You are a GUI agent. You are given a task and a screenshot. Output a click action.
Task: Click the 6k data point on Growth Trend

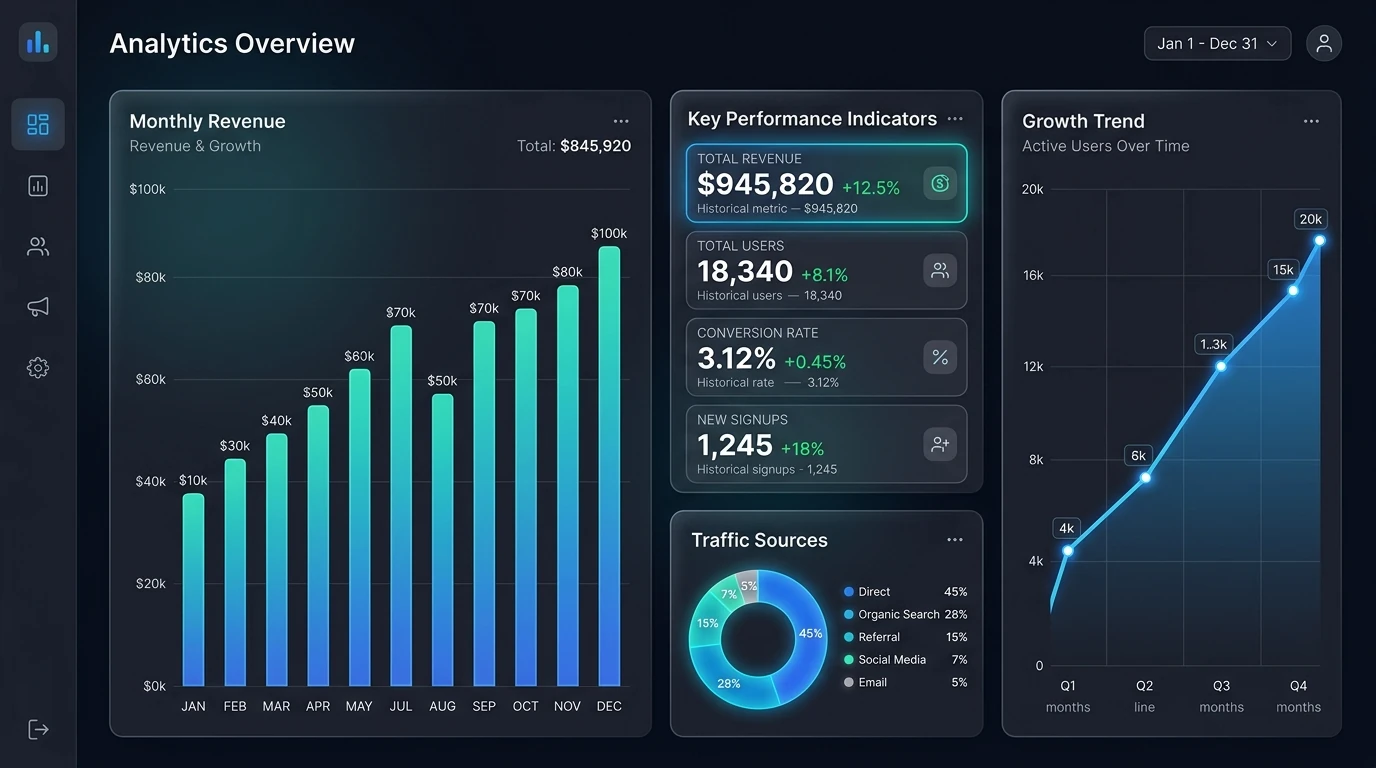1146,477
